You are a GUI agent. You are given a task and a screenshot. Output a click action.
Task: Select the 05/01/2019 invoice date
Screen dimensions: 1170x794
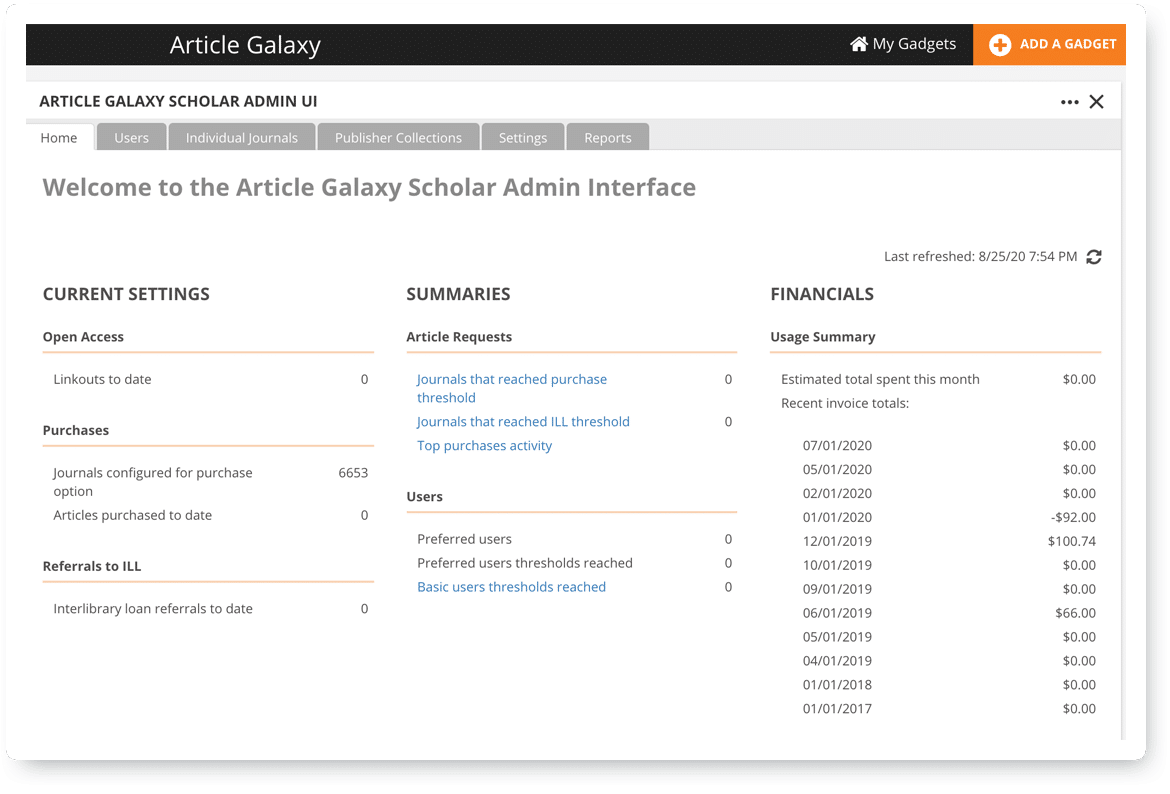837,637
